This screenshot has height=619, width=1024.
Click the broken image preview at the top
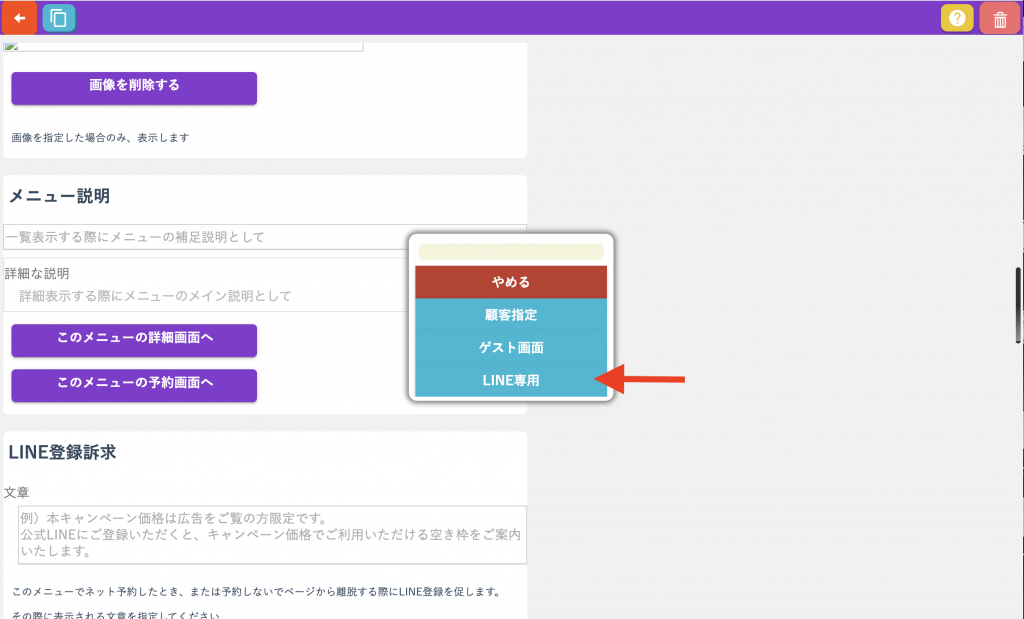coord(183,46)
